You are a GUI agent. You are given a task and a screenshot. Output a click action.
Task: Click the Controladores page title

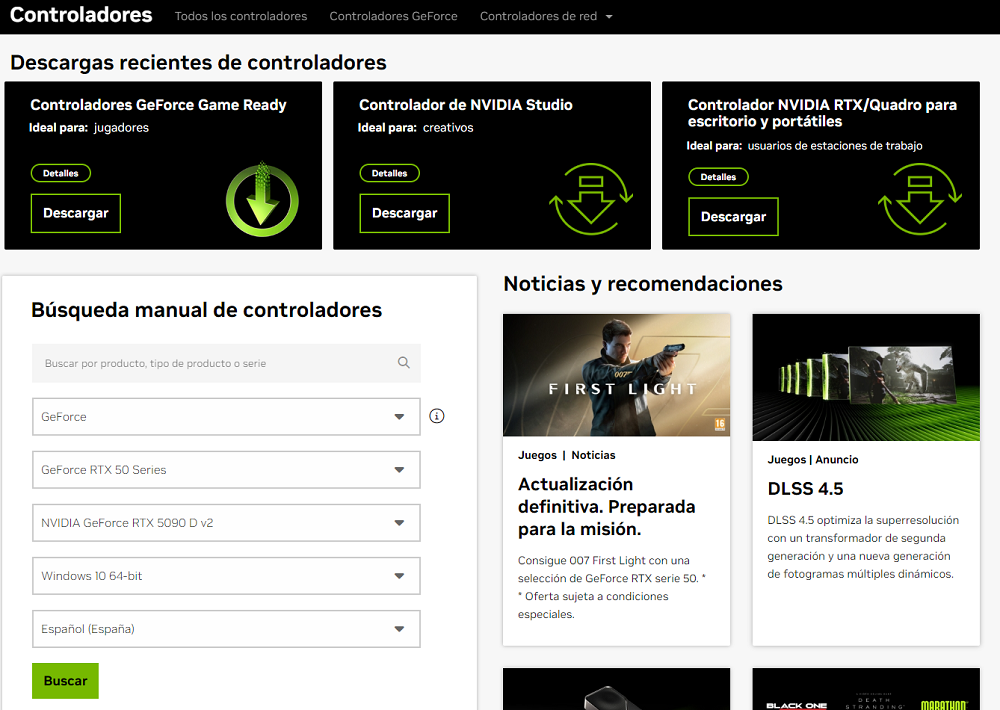[81, 15]
